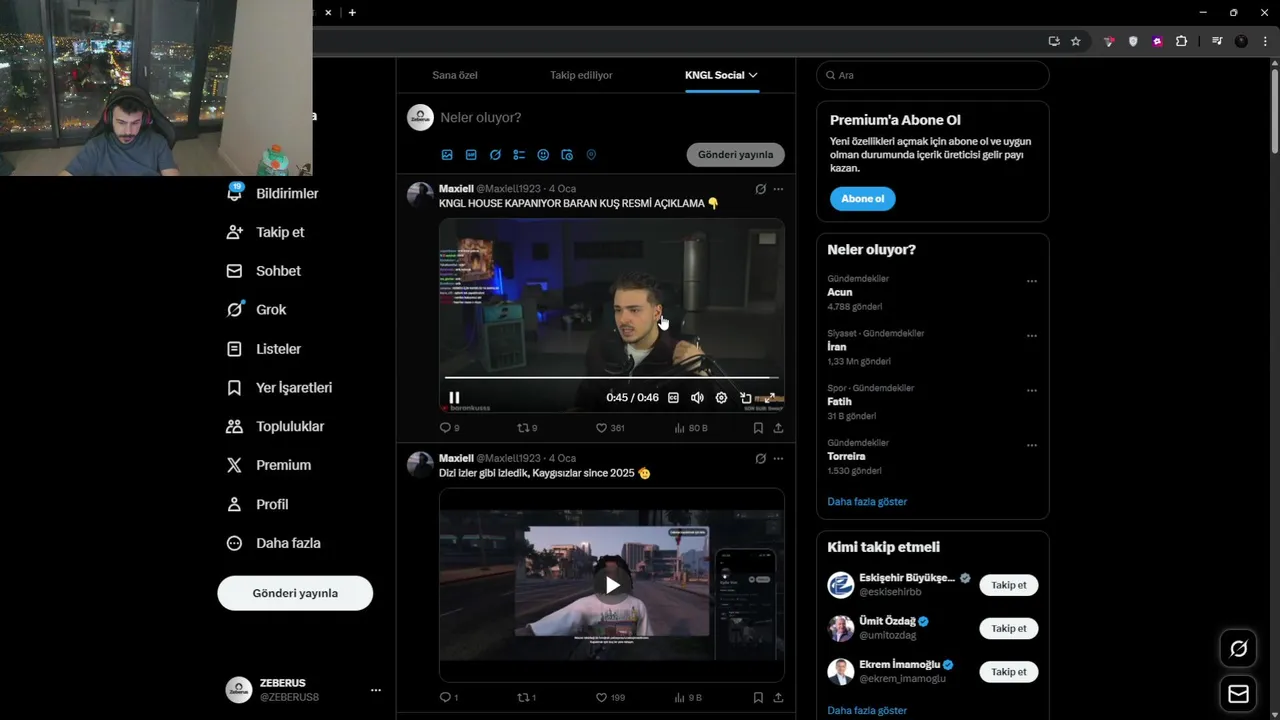The height and width of the screenshot is (720, 1280).
Task: Open the emoji picker in composer
Action: (543, 155)
